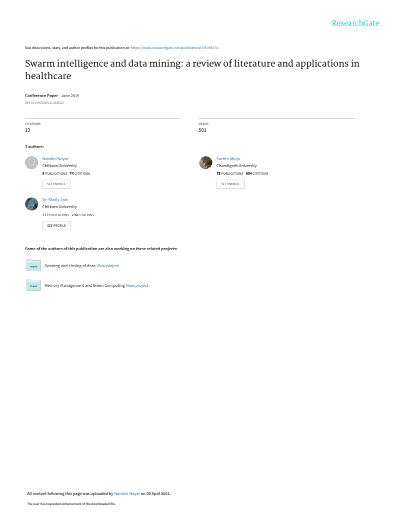This screenshot has height=512, width=396.
Task: Click the Memory Management project's folder icon
Action: click(x=33, y=285)
